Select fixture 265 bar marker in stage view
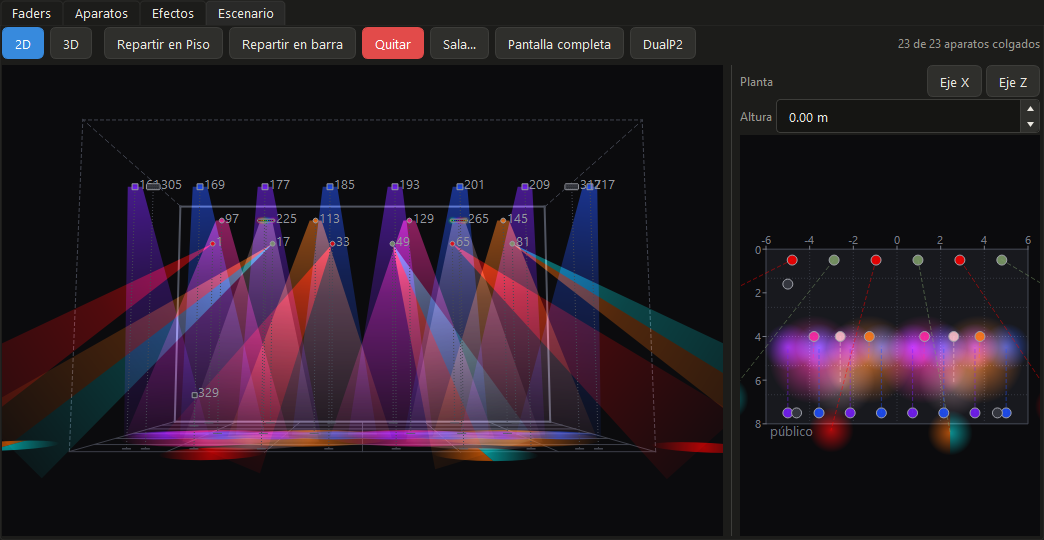This screenshot has height=540, width=1044. point(459,220)
